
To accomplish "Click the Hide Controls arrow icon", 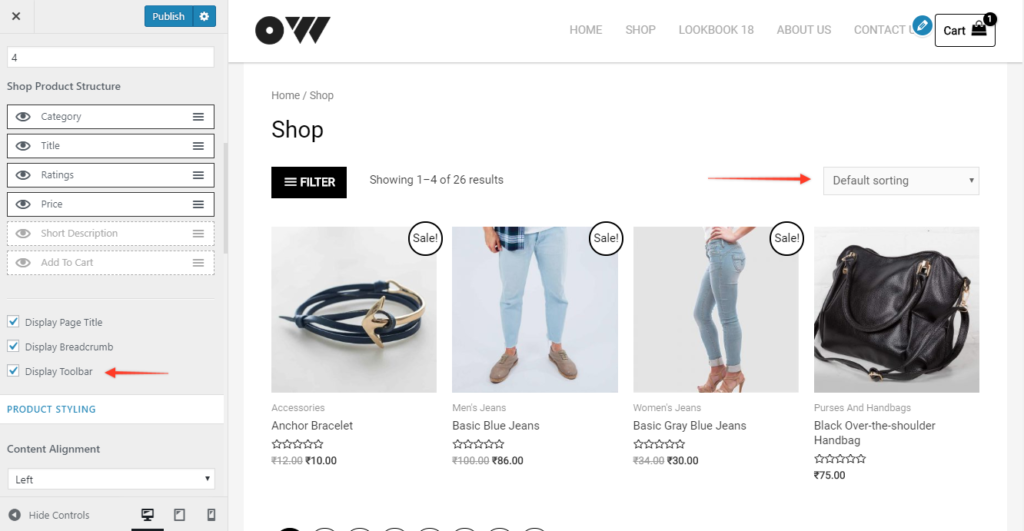I will (x=14, y=515).
